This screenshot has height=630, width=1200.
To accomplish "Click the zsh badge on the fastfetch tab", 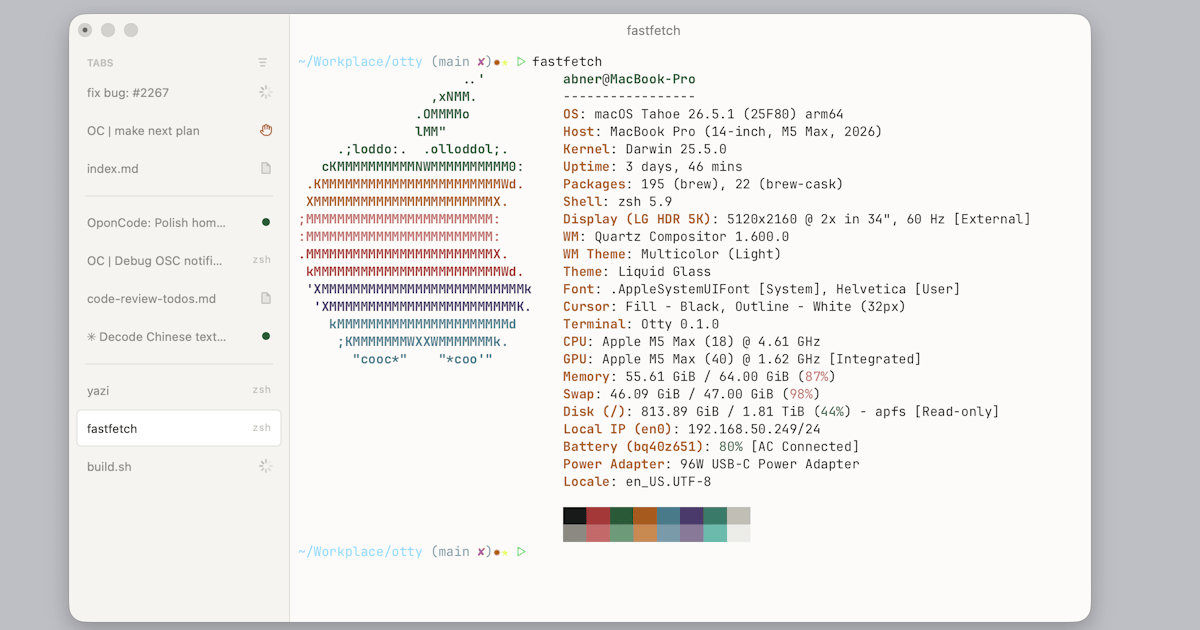I will 261,428.
